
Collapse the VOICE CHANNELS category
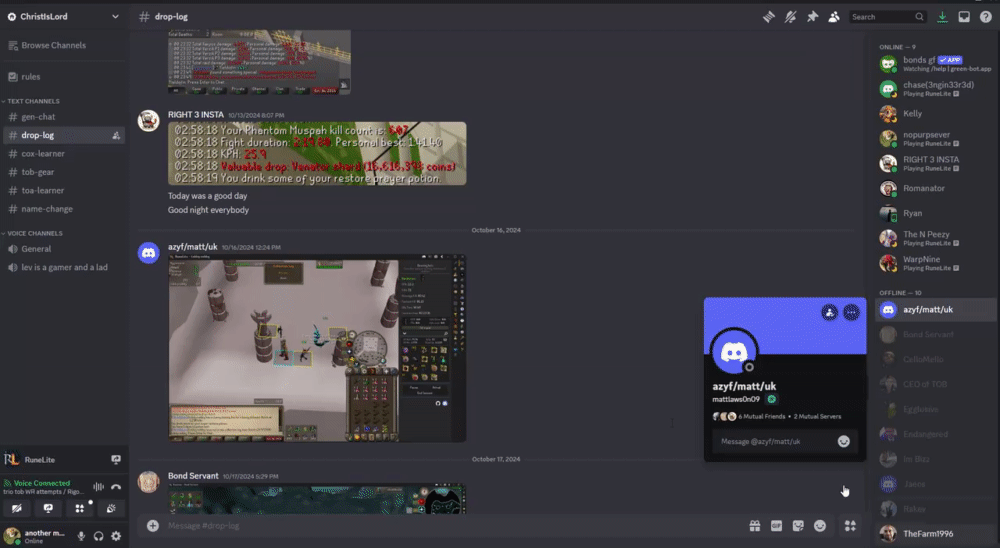(x=34, y=233)
